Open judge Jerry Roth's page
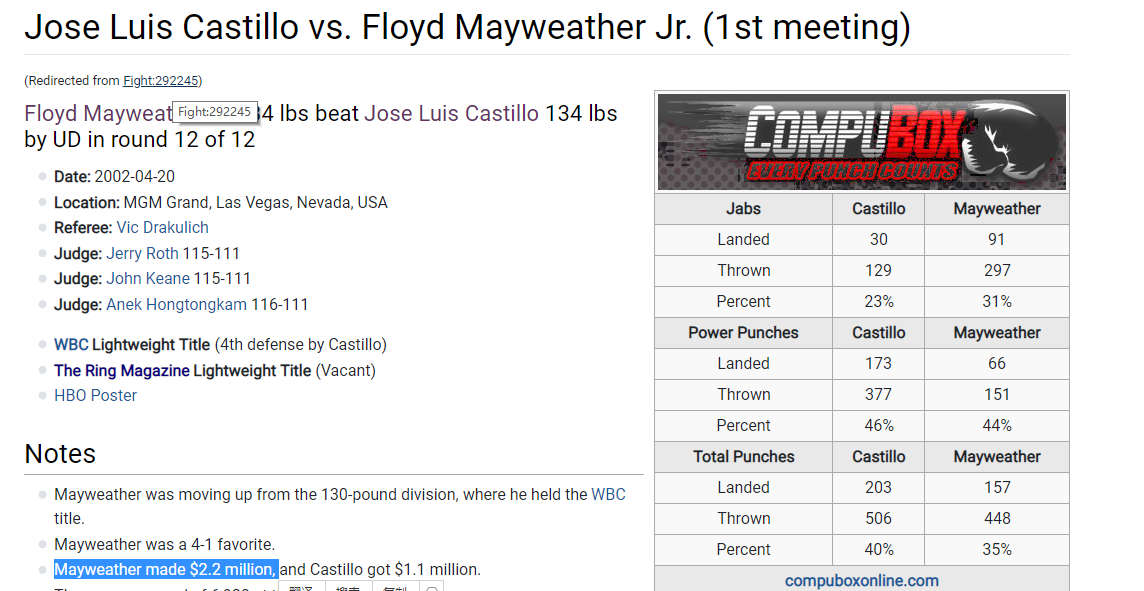The height and width of the screenshot is (591, 1144). (x=142, y=253)
